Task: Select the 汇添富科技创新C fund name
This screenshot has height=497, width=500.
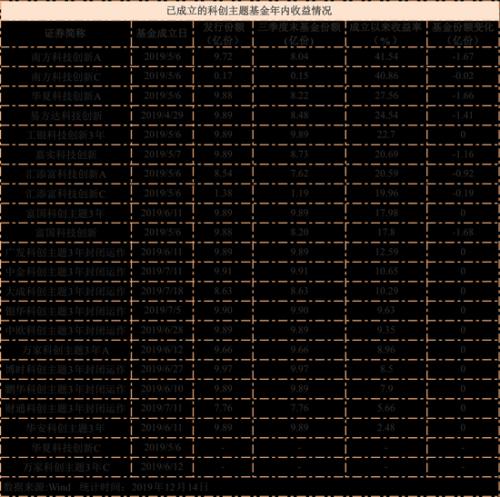Action: 66,194
